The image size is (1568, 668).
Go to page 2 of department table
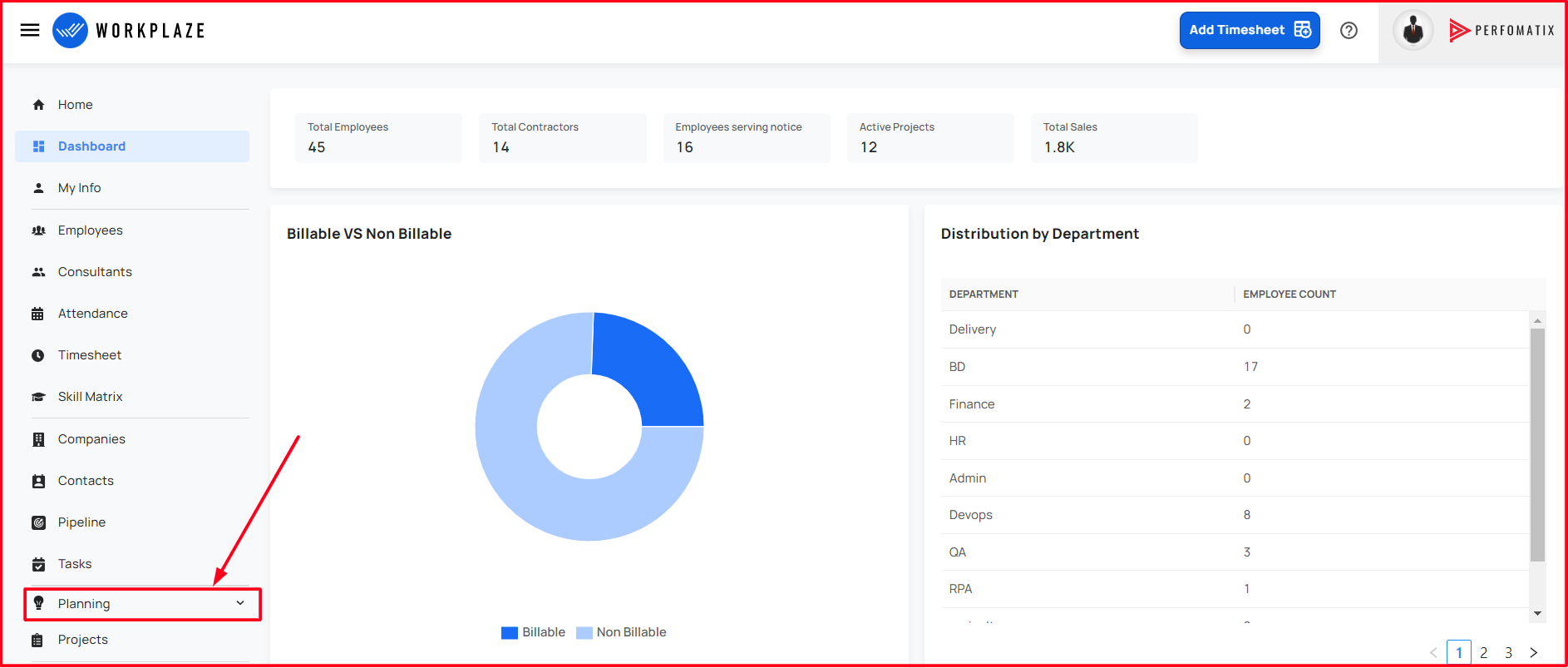click(1484, 653)
